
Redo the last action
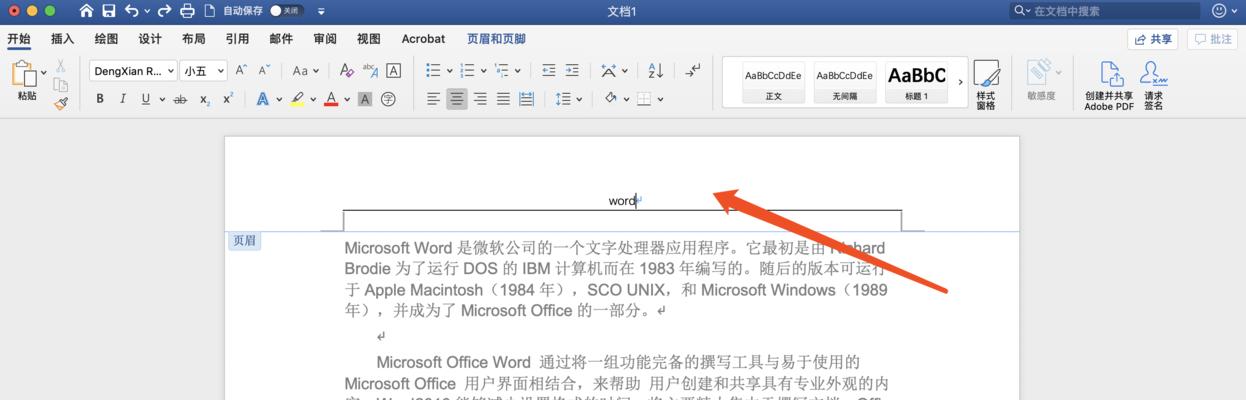click(164, 11)
